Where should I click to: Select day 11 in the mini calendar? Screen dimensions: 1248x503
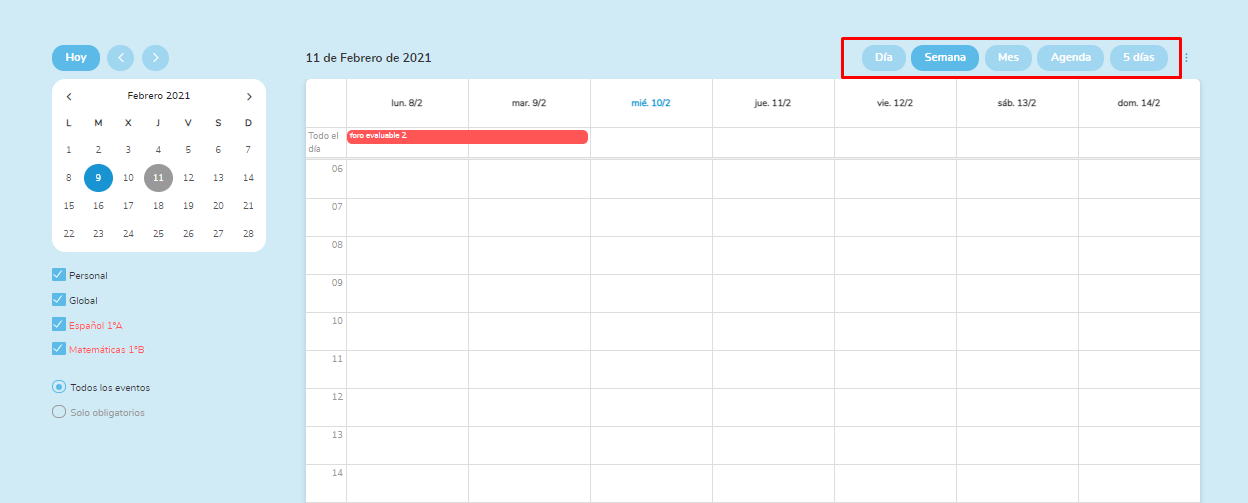pyautogui.click(x=158, y=178)
